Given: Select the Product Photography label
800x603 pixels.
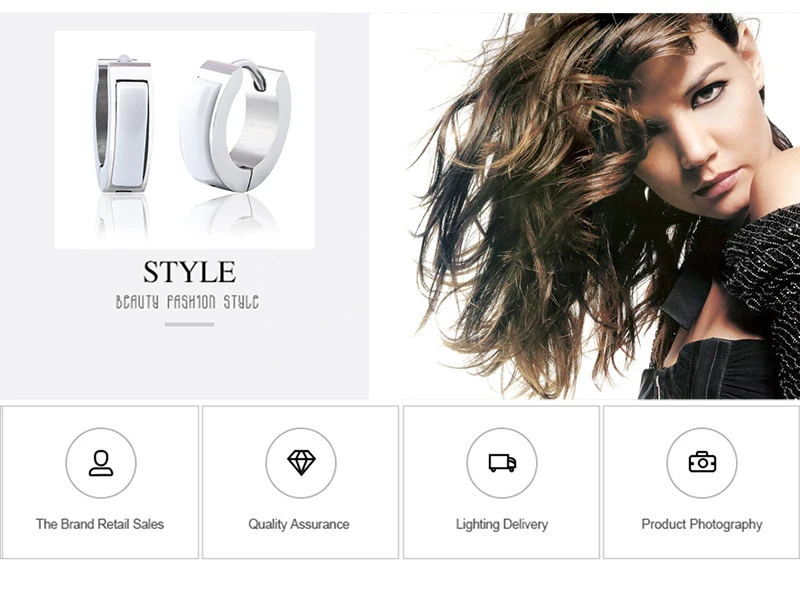Looking at the screenshot, I should pyautogui.click(x=702, y=524).
